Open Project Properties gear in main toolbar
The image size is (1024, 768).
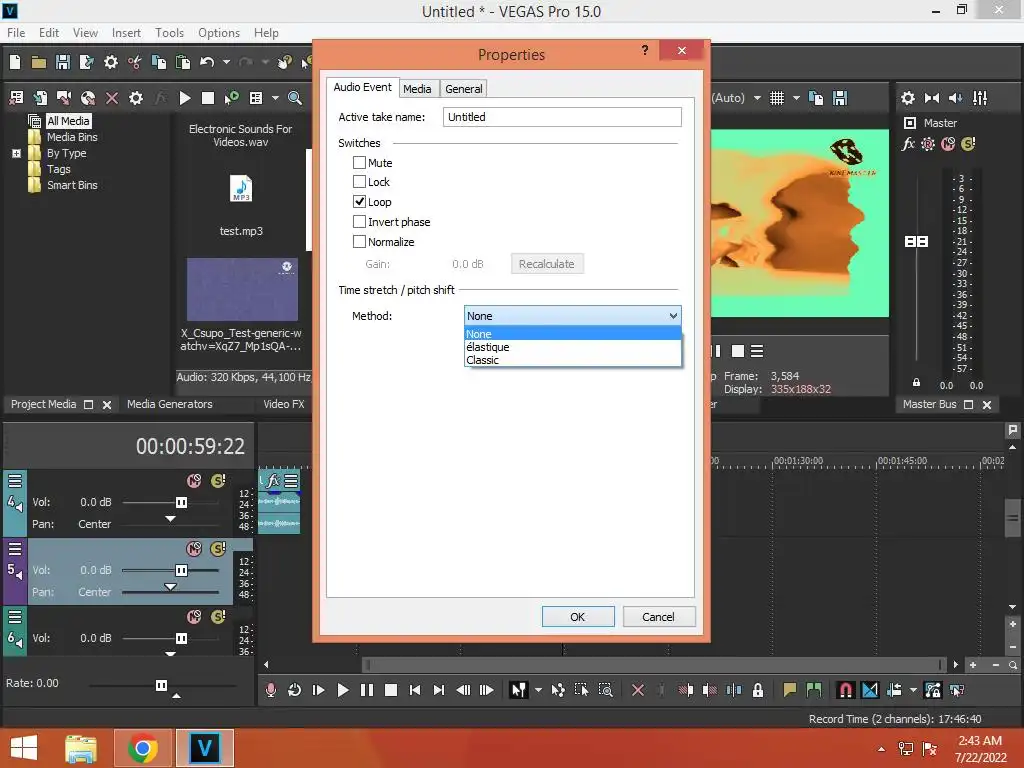(x=111, y=62)
